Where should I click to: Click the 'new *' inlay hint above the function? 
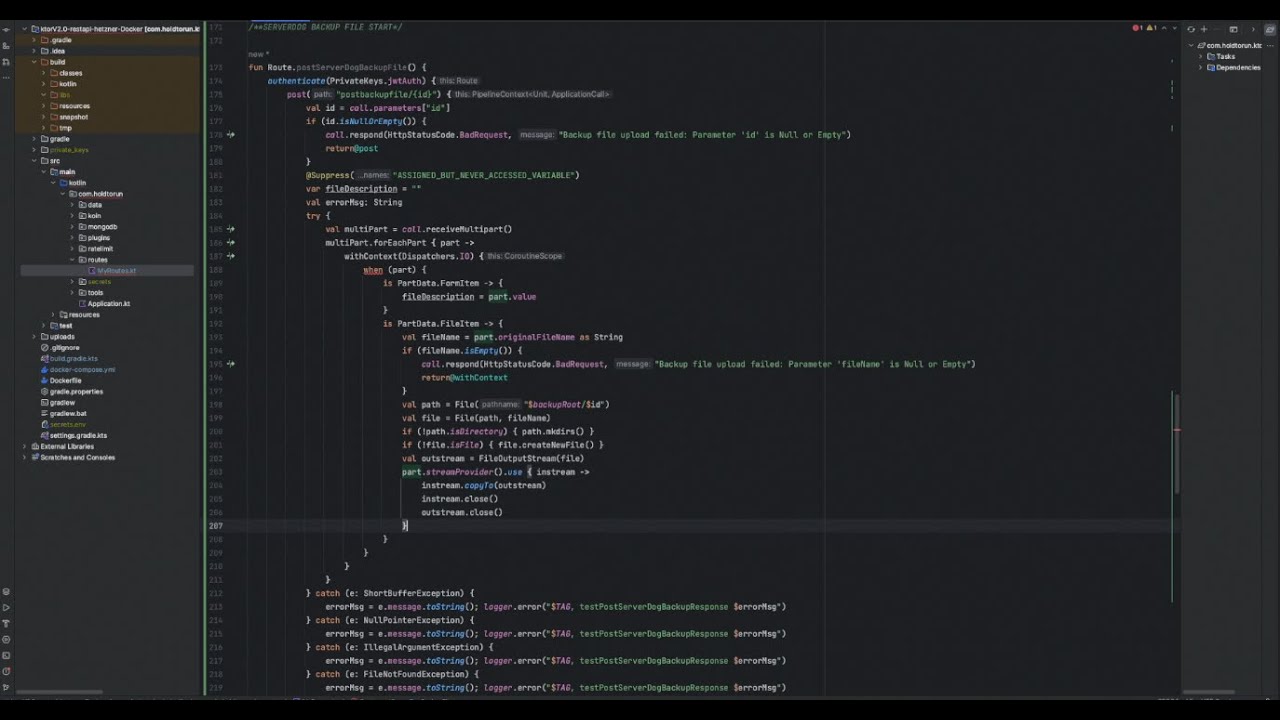tap(258, 54)
